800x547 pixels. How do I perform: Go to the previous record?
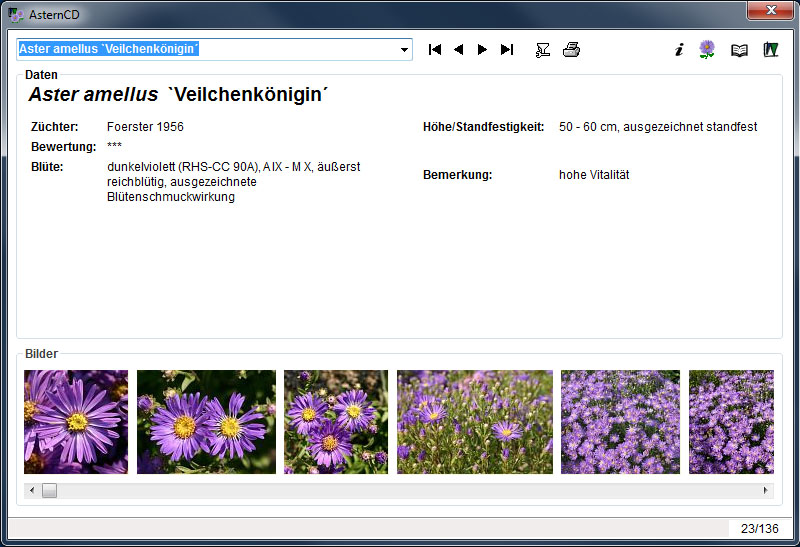[x=459, y=50]
